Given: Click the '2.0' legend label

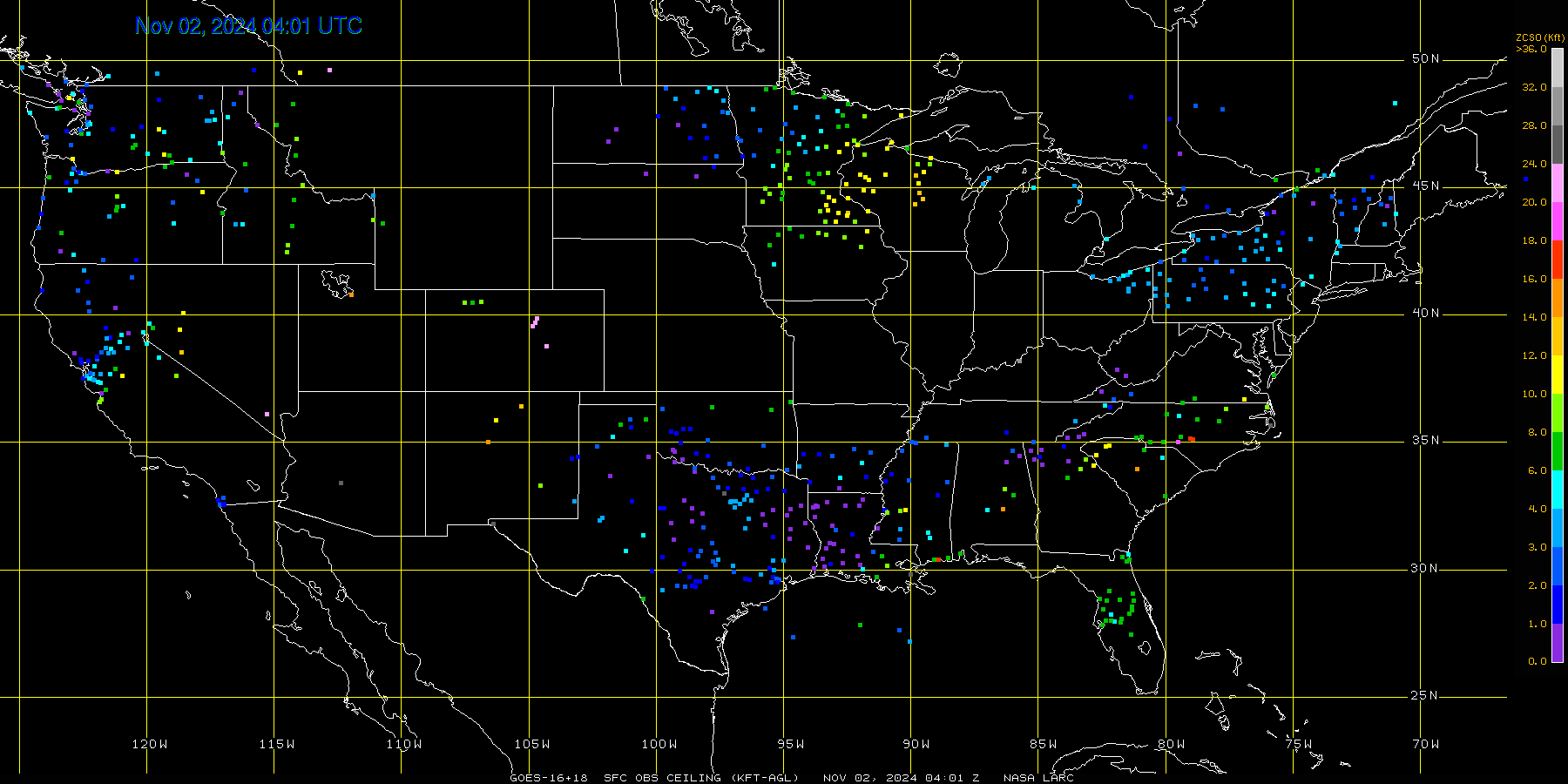Looking at the screenshot, I should click(1538, 585).
